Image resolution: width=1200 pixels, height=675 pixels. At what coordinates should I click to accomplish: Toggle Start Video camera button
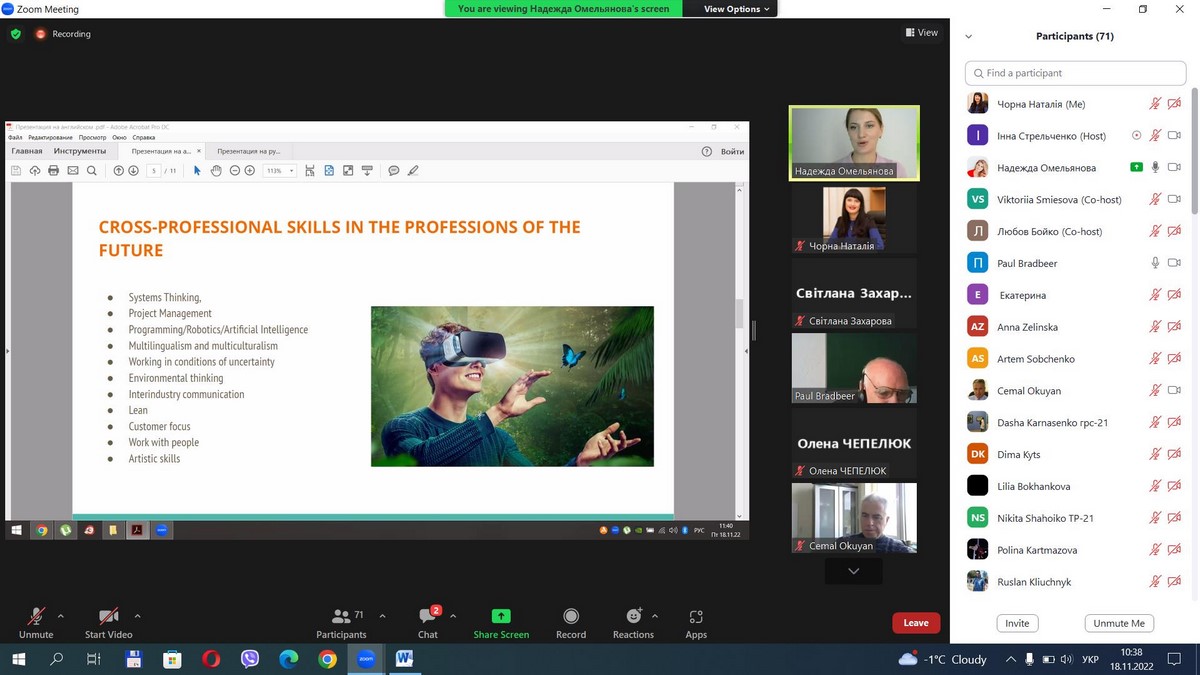click(x=108, y=617)
